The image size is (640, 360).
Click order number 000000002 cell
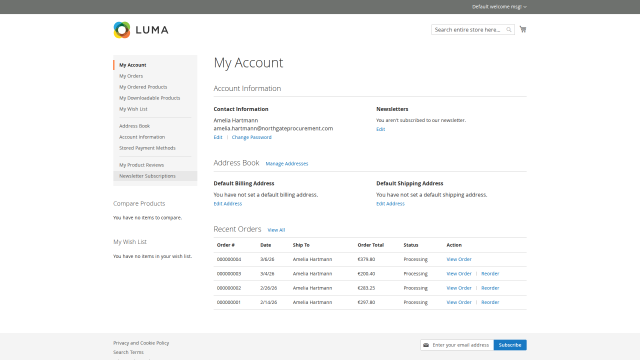[229, 288]
